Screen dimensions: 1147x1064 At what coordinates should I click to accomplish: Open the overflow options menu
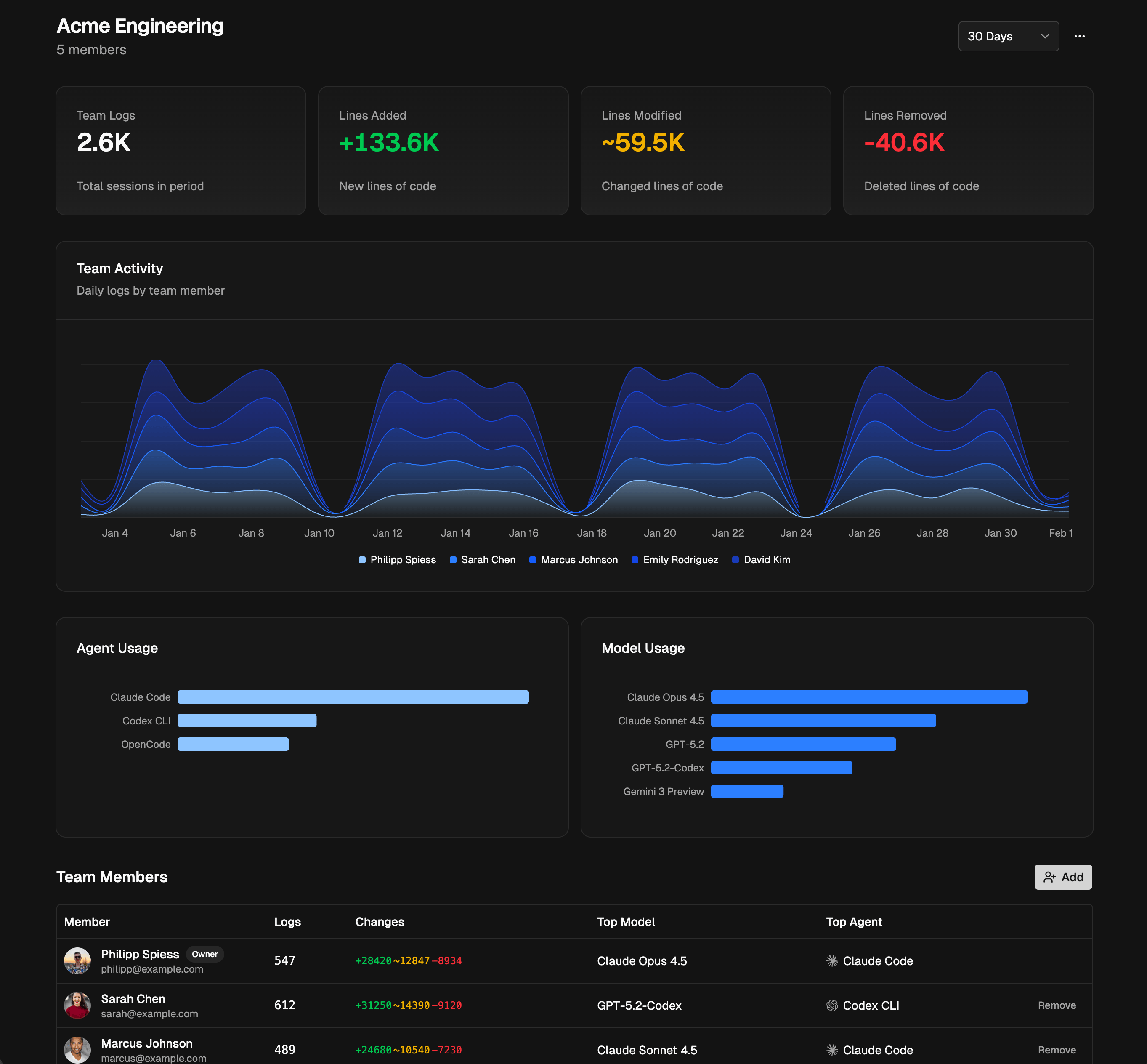[x=1079, y=36]
